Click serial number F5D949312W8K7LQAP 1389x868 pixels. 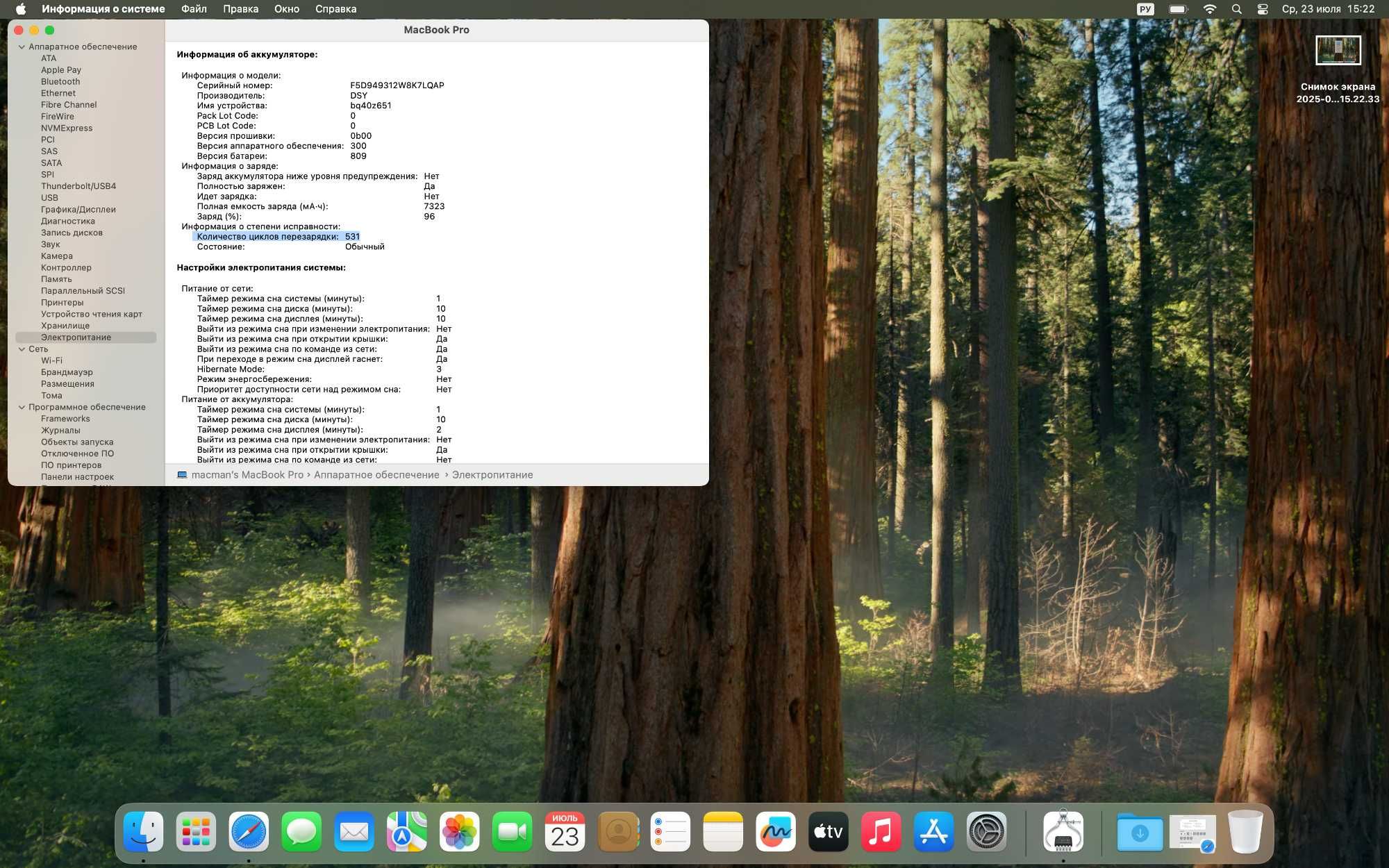click(397, 85)
